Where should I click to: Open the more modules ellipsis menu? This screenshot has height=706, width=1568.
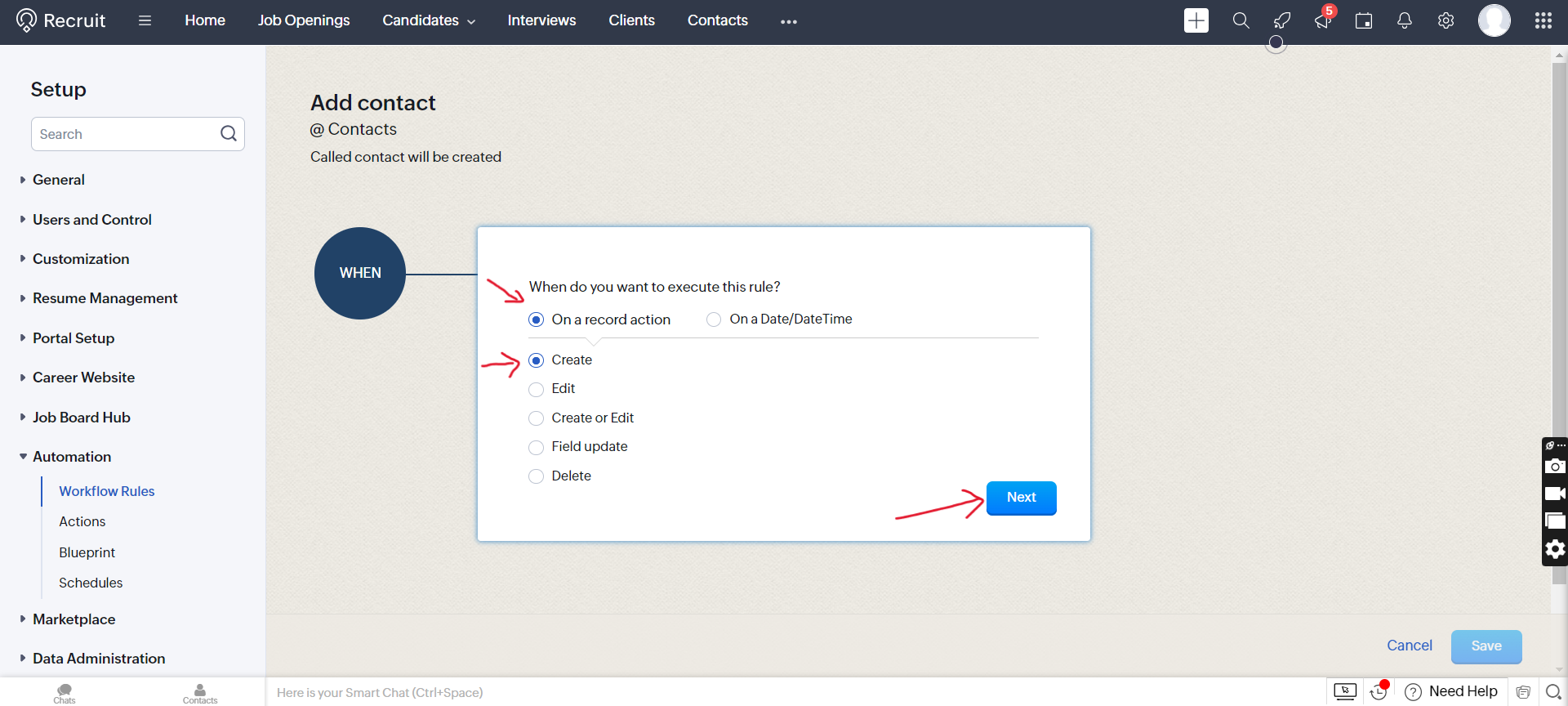click(788, 21)
